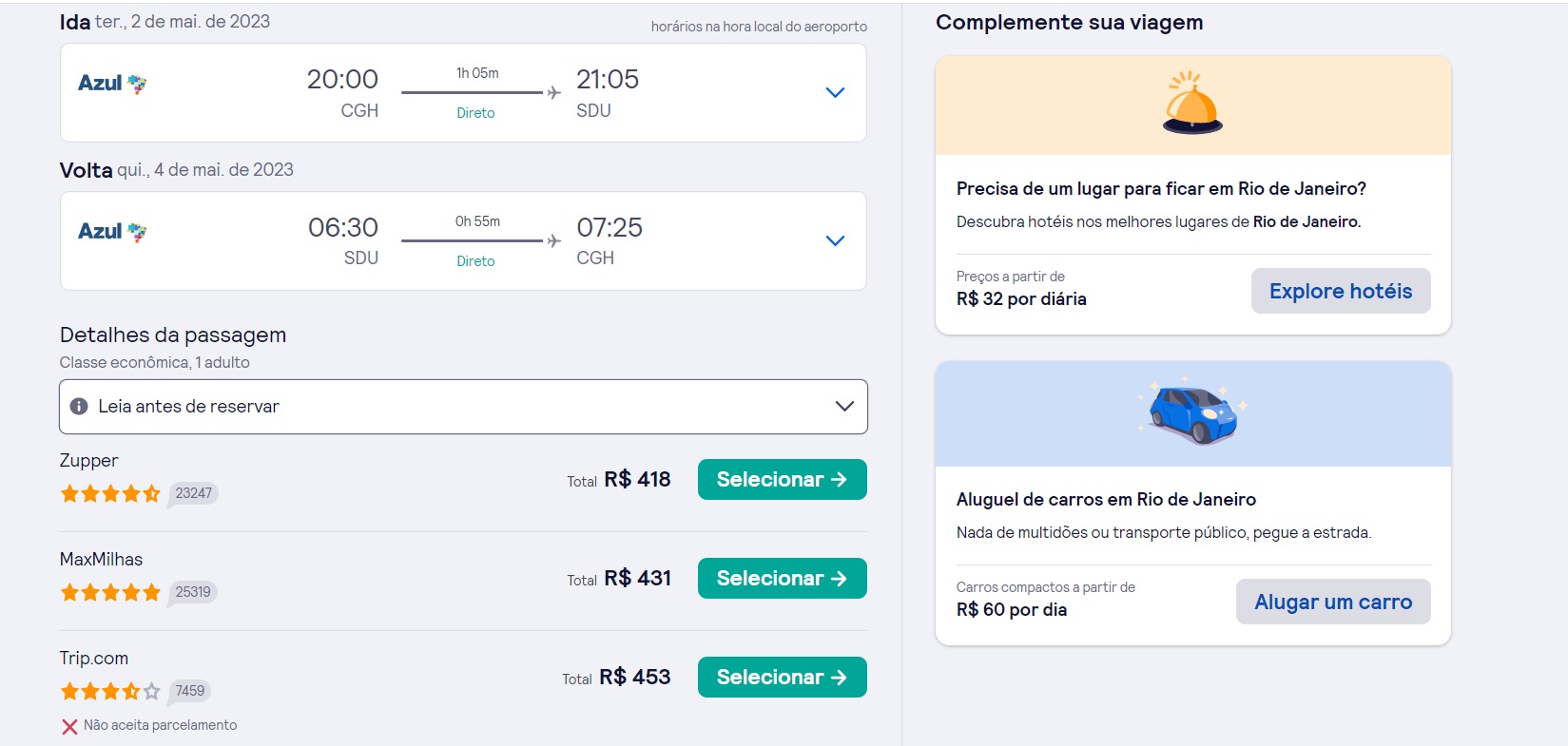Screen dimensions: 1568x746
Task: Open the Leia antes de reservar dropdown
Action: coord(843,407)
